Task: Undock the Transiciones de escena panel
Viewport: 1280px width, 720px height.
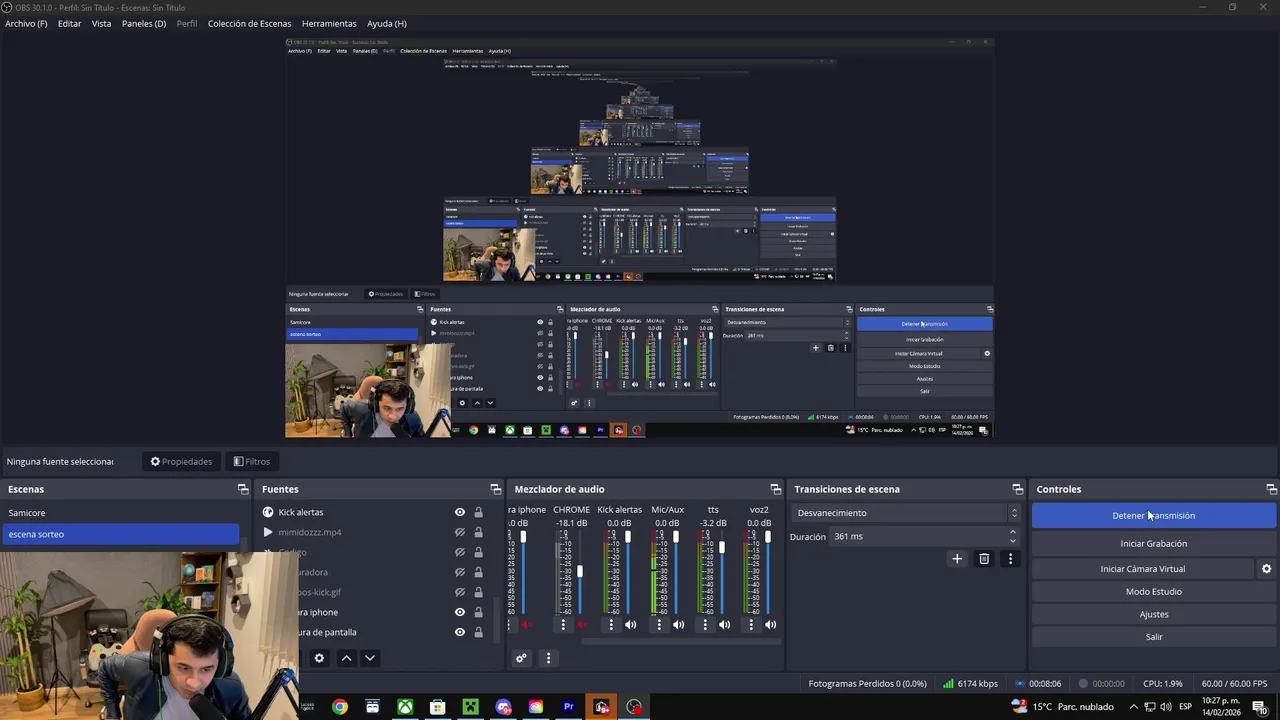Action: tap(1017, 489)
